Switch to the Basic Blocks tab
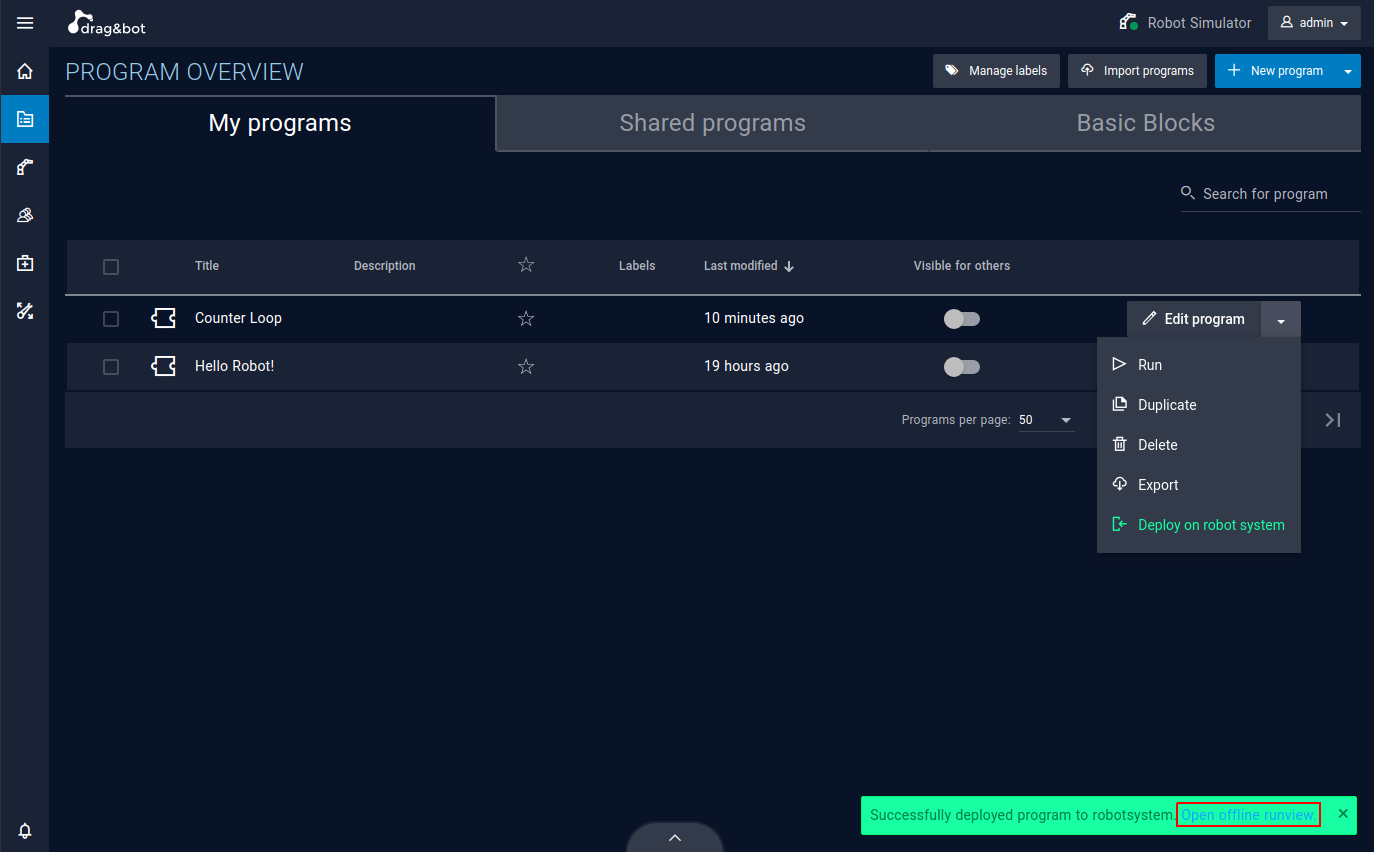 [x=1145, y=123]
